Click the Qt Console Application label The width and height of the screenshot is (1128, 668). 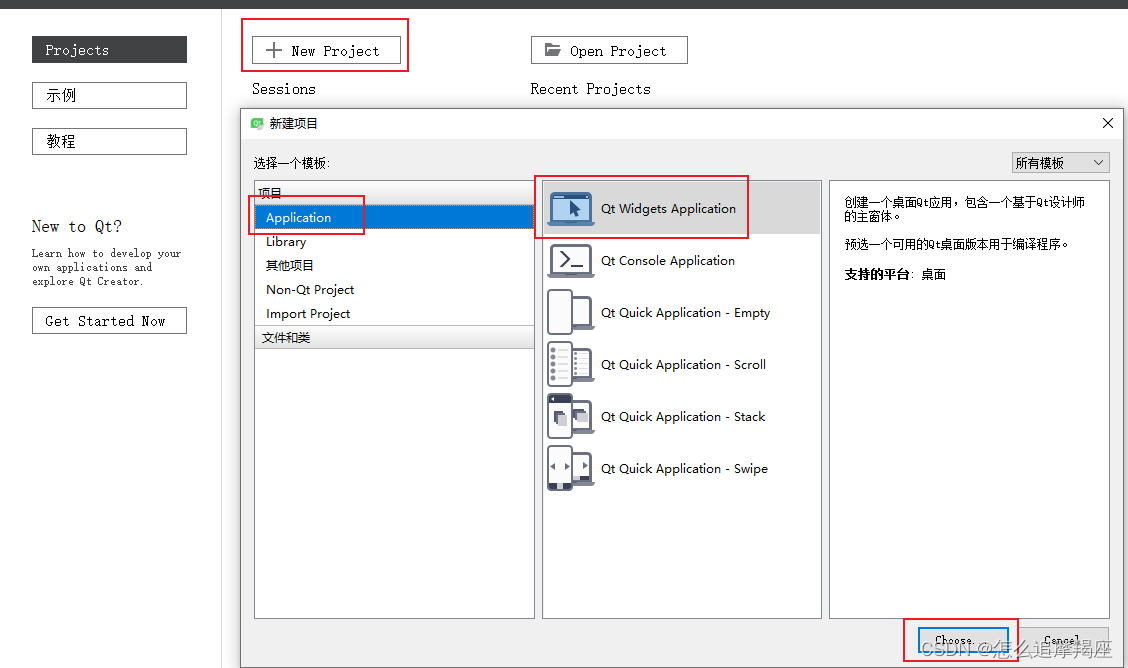tap(668, 260)
